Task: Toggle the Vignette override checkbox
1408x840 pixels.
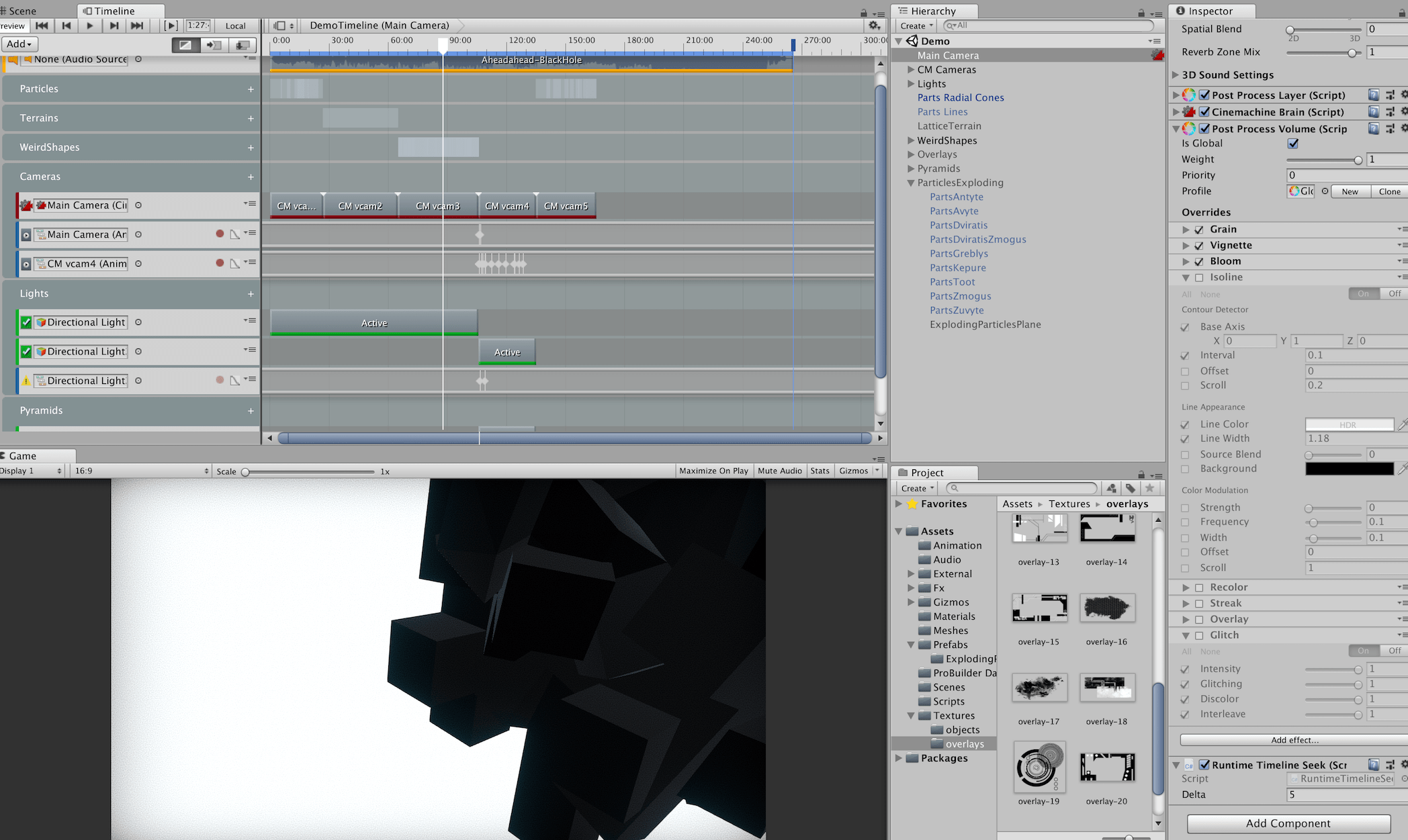Action: 1200,245
